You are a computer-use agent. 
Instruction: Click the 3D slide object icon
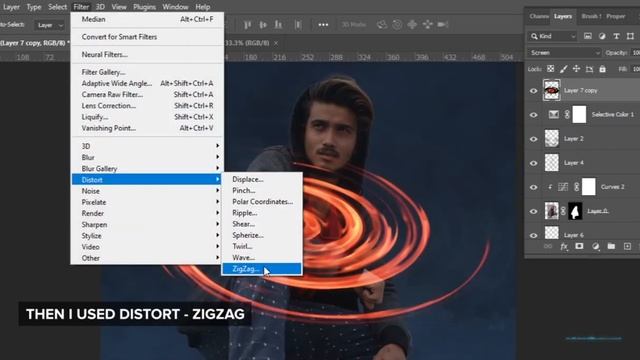pos(427,25)
